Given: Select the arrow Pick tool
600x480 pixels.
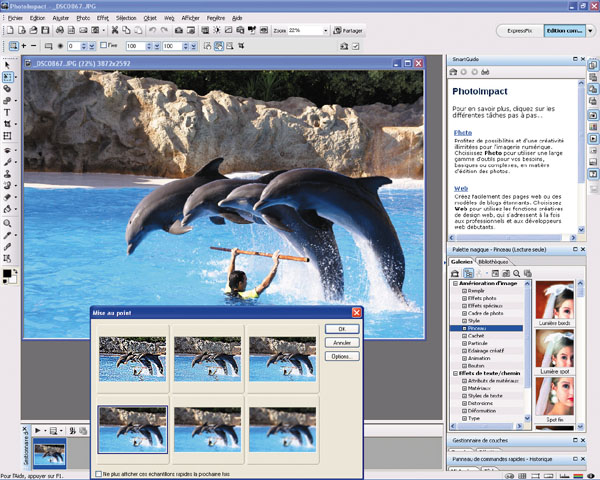Looking at the screenshot, I should point(8,64).
